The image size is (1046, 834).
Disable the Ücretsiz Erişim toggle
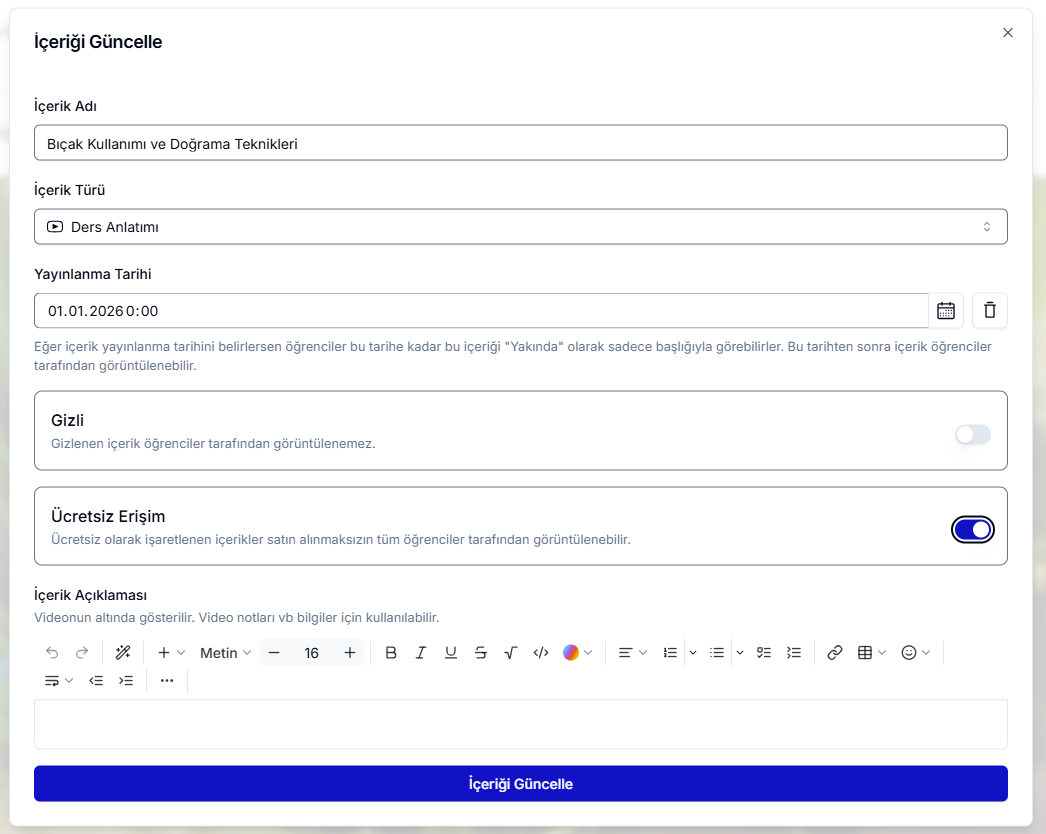point(972,530)
